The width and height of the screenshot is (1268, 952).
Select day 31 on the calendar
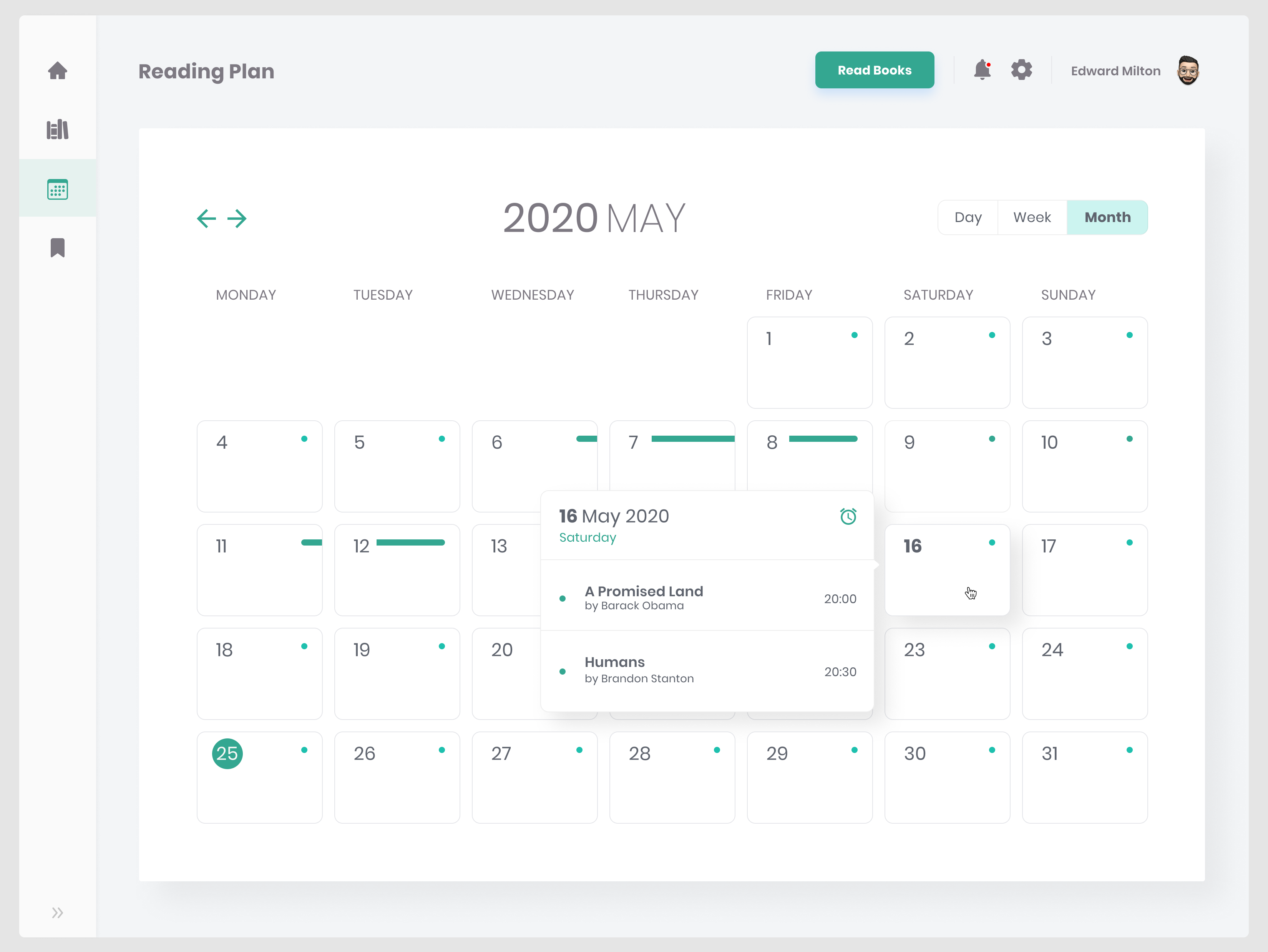[x=1084, y=776]
